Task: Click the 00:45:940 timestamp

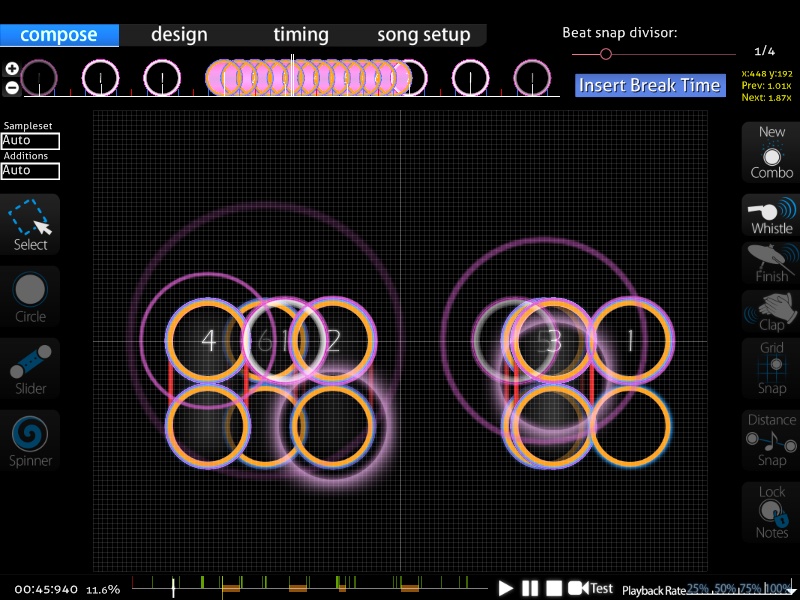Action: click(x=46, y=590)
